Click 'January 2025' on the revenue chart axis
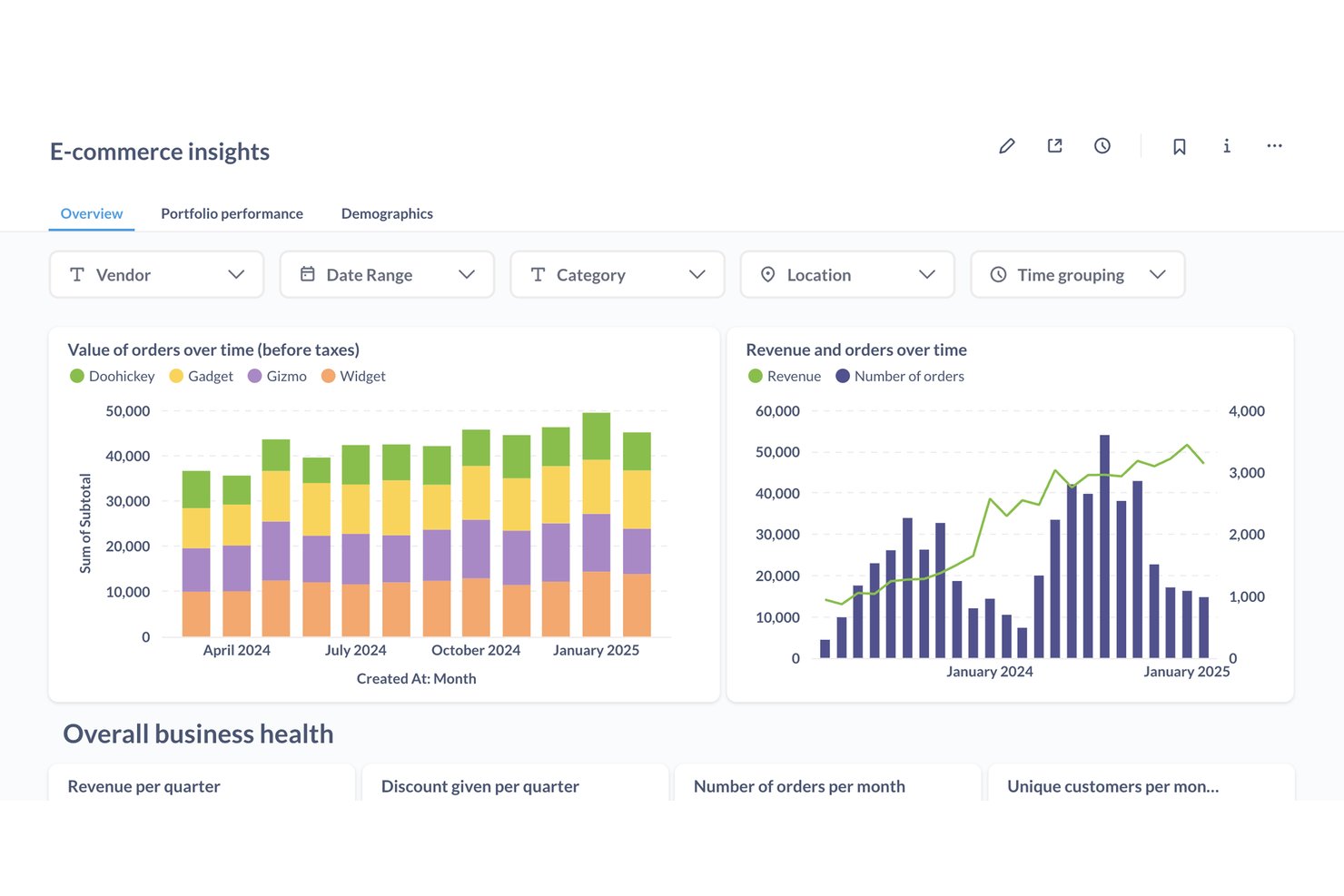The height and width of the screenshot is (896, 1344). tap(1187, 672)
